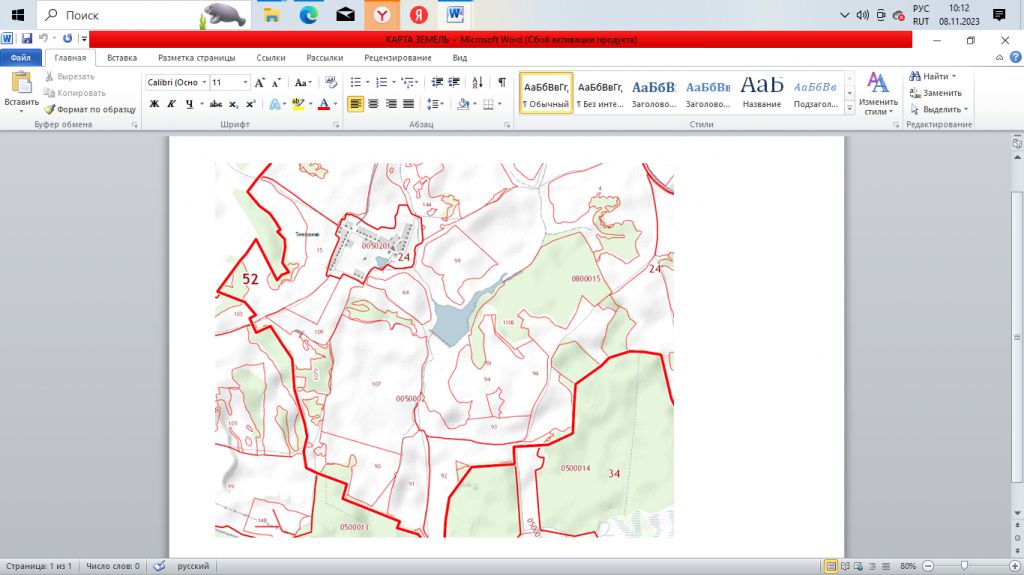Image resolution: width=1024 pixels, height=575 pixels.
Task: Click the русский language indicator
Action: point(193,566)
